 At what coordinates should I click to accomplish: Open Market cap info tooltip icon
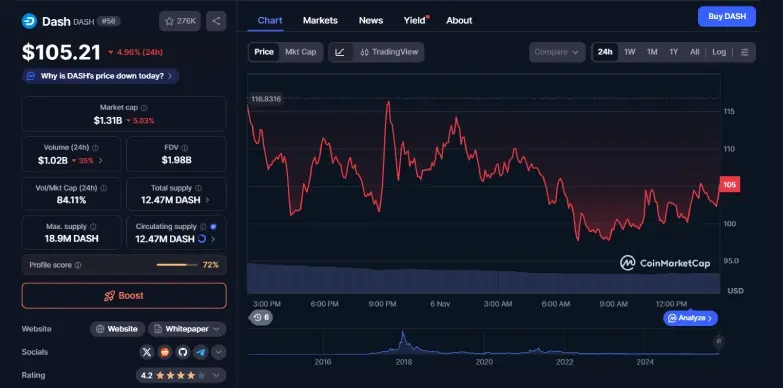tap(144, 107)
